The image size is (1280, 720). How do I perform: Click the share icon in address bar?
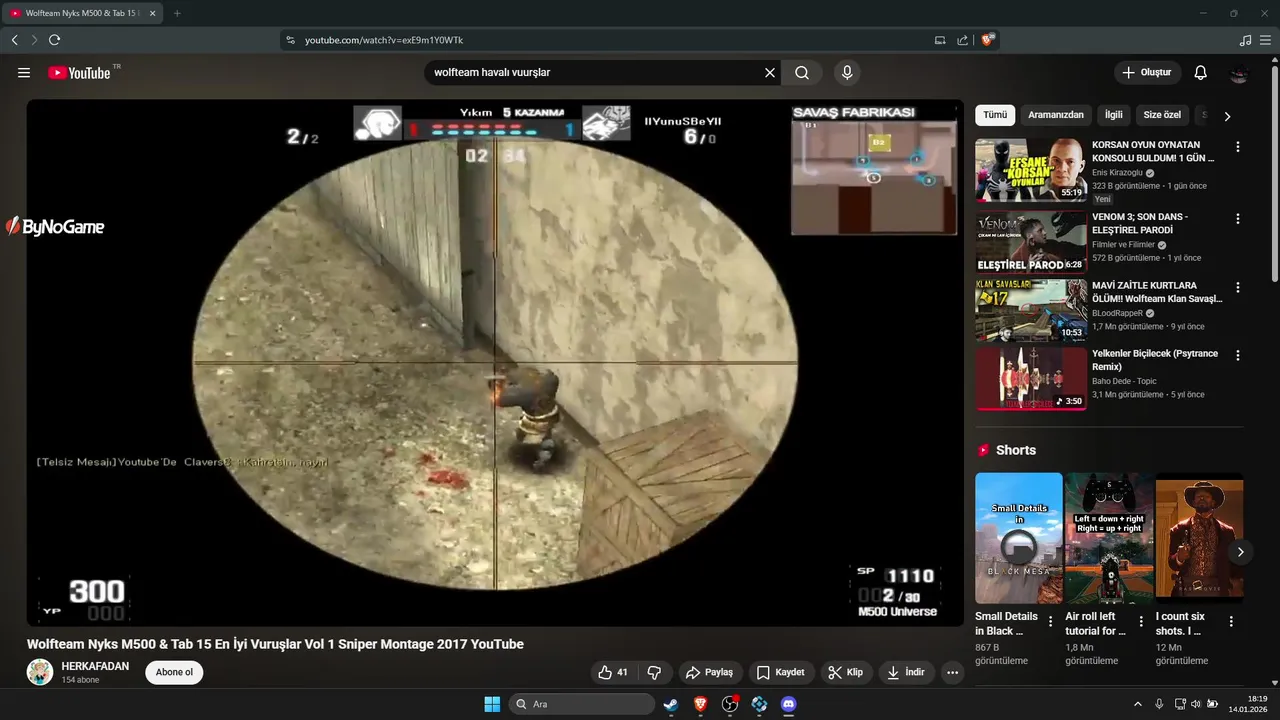coord(962,40)
